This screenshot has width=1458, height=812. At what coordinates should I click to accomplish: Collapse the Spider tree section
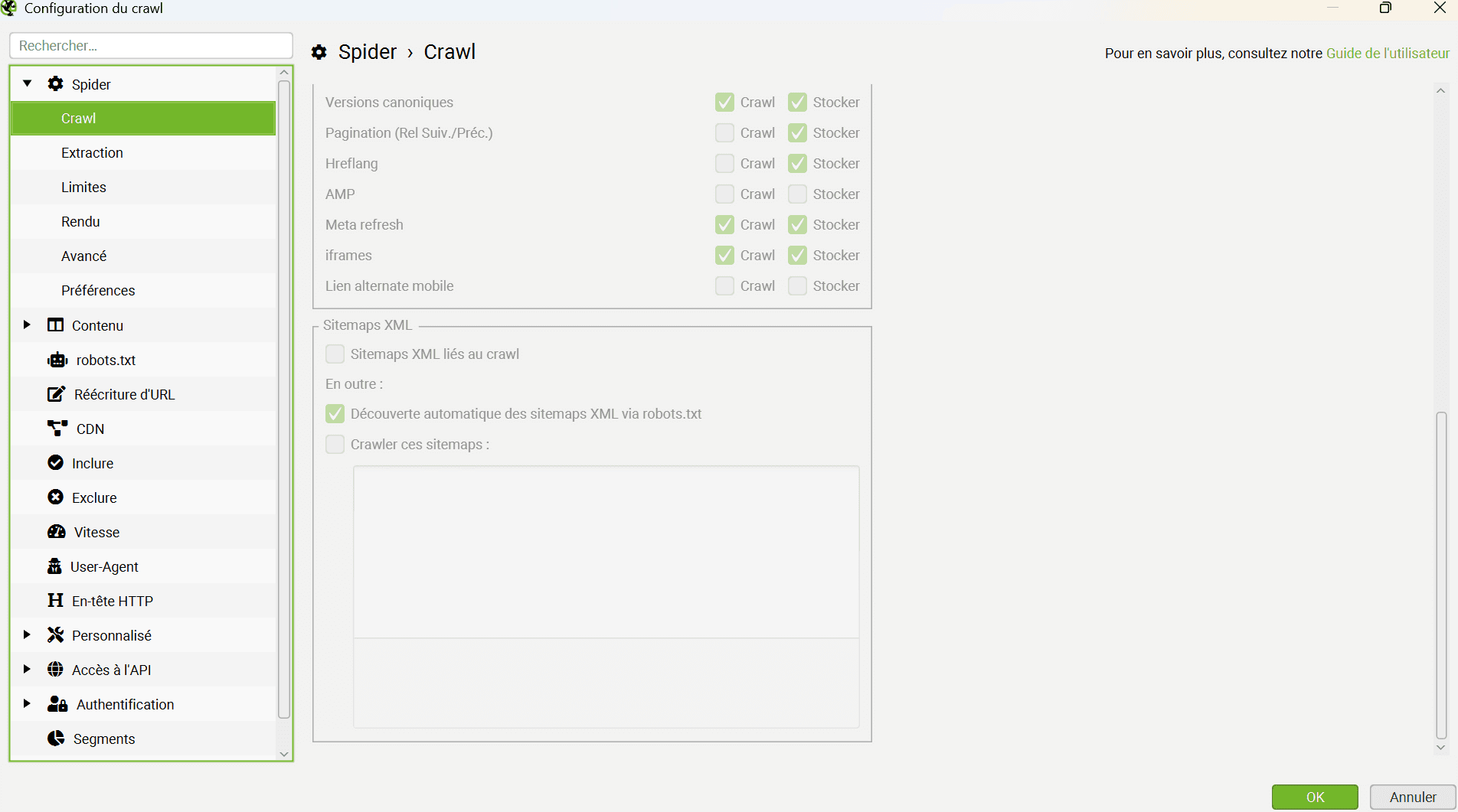[x=28, y=83]
